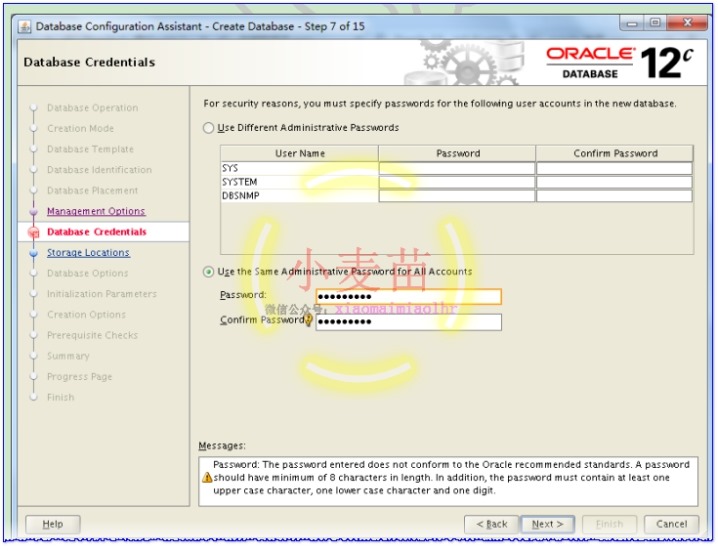Click the SYSTEM user name cell
The height and width of the screenshot is (551, 718).
(299, 182)
